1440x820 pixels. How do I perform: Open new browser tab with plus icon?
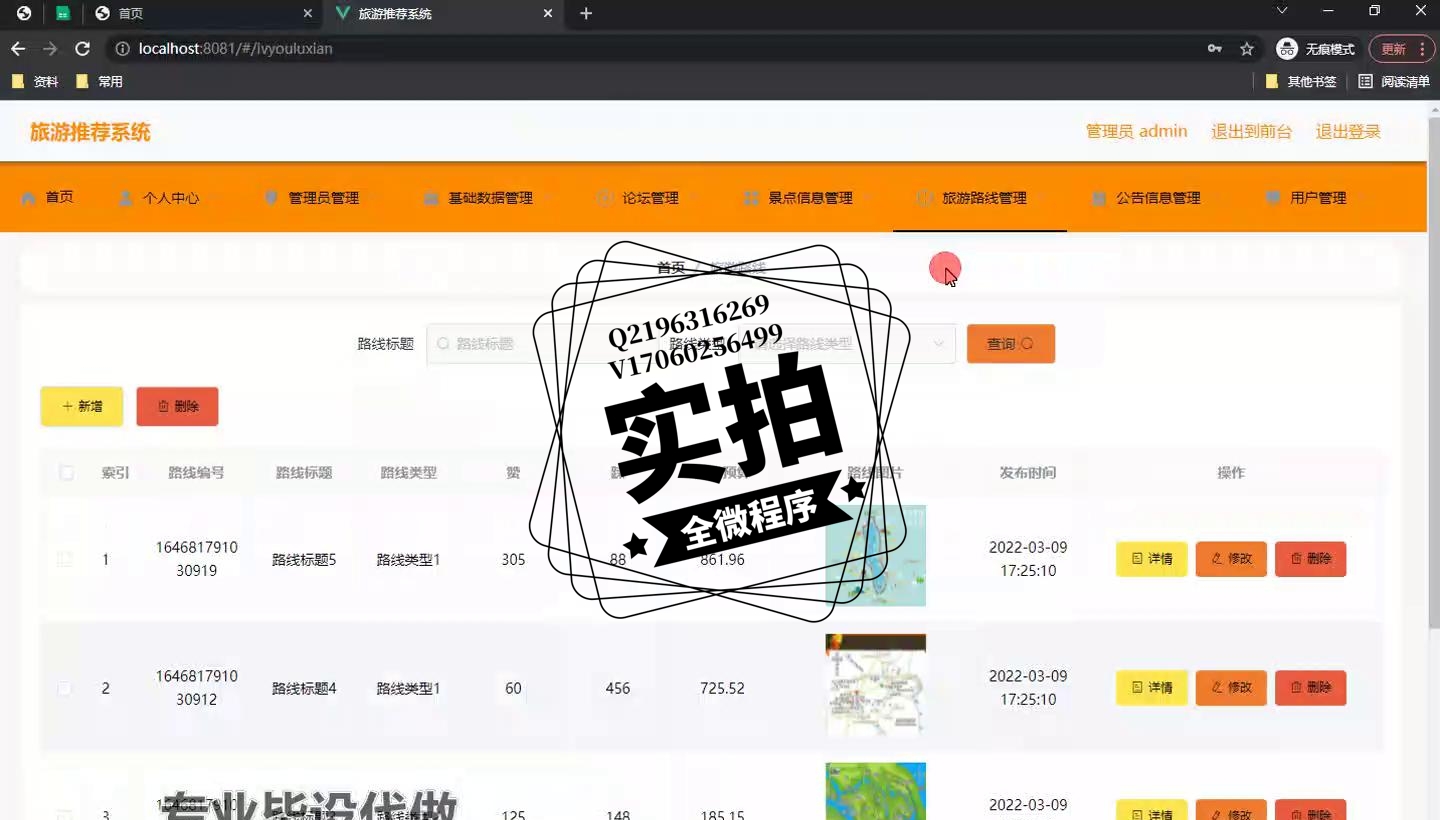(586, 13)
